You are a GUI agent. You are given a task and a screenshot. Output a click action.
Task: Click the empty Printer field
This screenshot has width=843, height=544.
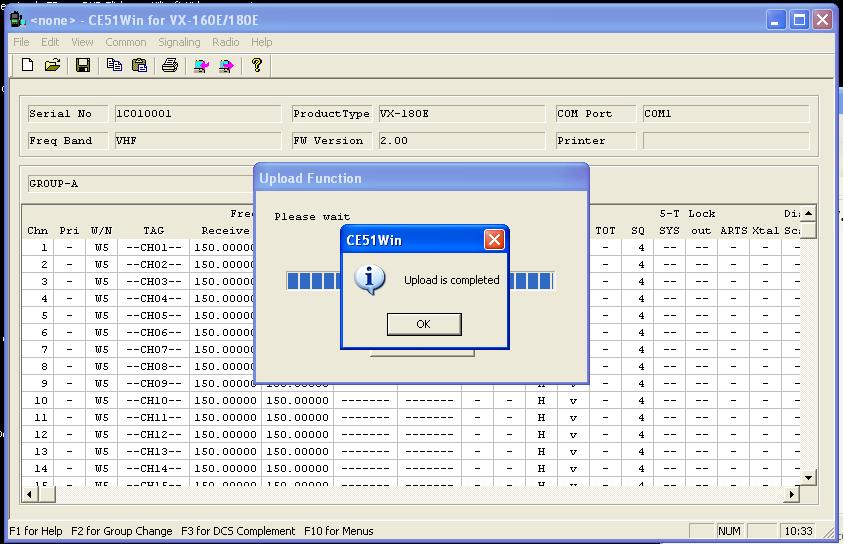726,140
